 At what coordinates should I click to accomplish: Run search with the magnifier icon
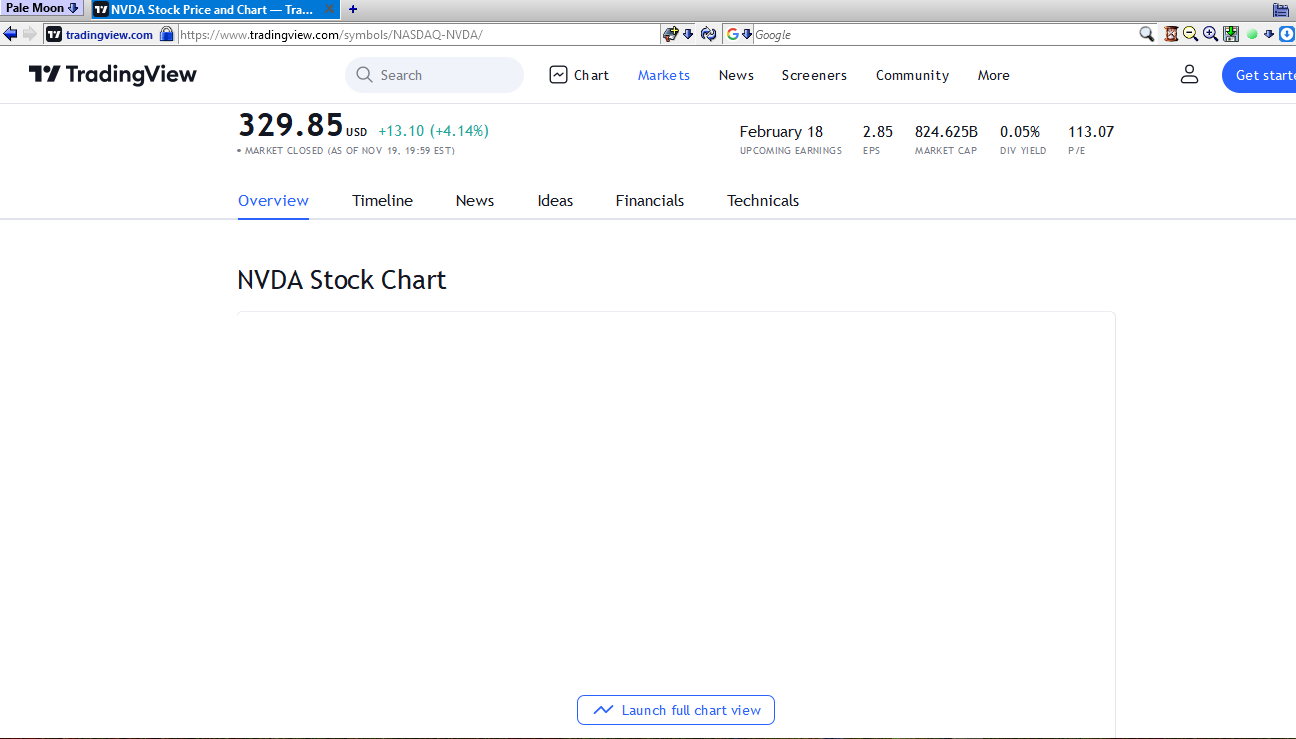(x=1147, y=34)
